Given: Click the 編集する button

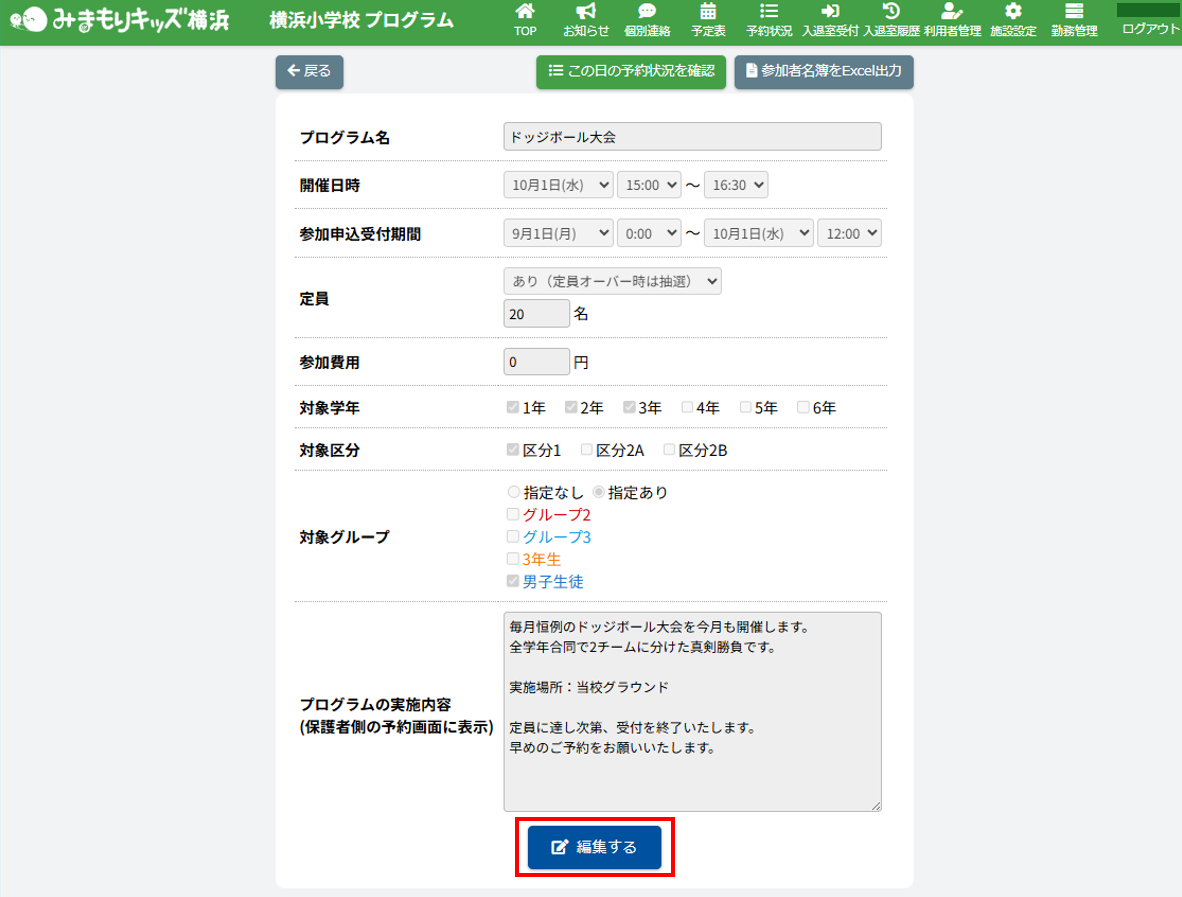Looking at the screenshot, I should tap(595, 847).
